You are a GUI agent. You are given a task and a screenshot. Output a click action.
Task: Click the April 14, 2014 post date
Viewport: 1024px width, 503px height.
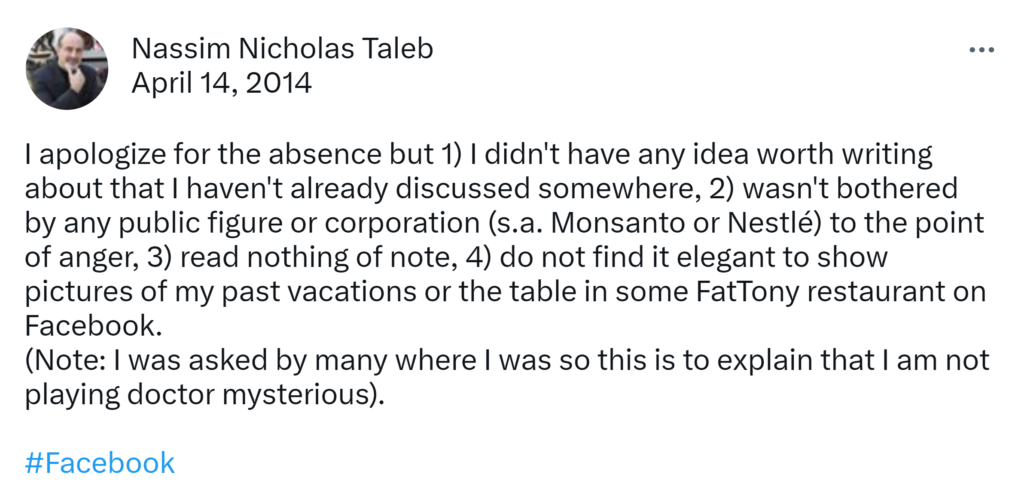(x=221, y=82)
